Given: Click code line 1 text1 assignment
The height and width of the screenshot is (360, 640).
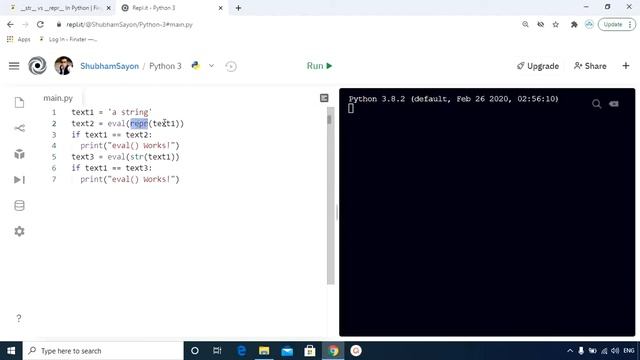Looking at the screenshot, I should (111, 112).
